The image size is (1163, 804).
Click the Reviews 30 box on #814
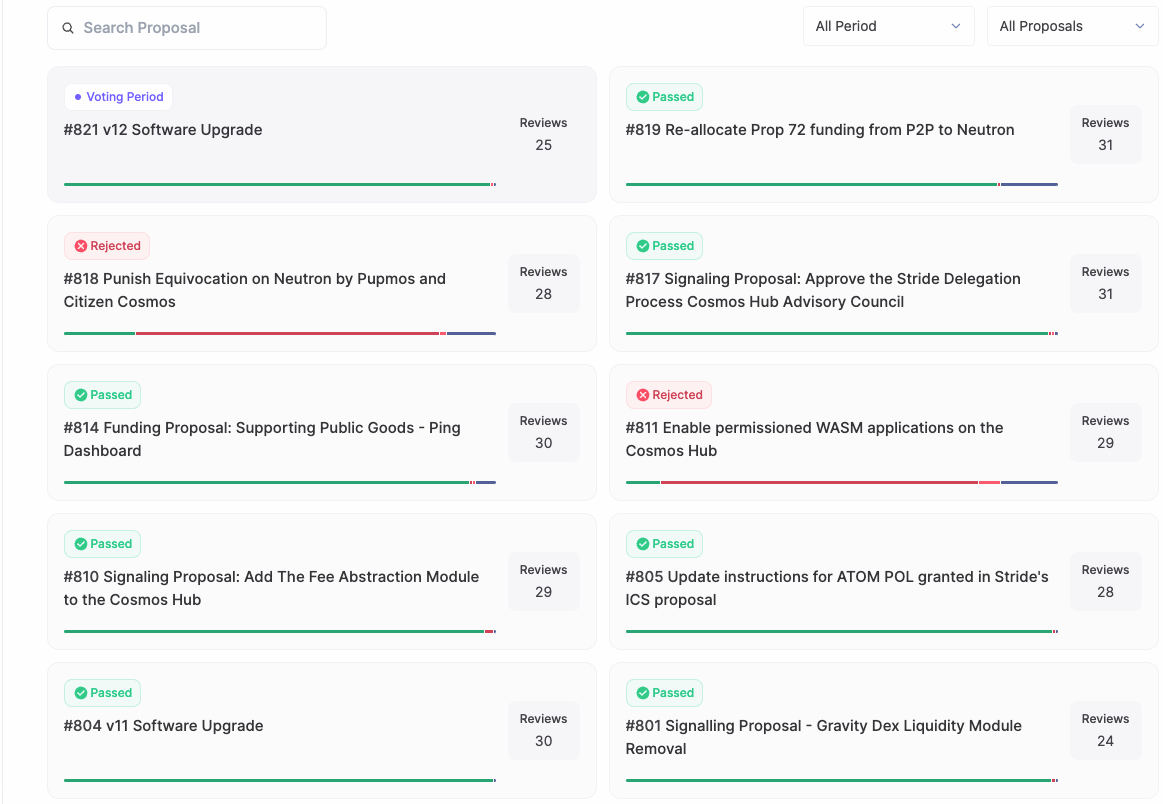click(544, 432)
